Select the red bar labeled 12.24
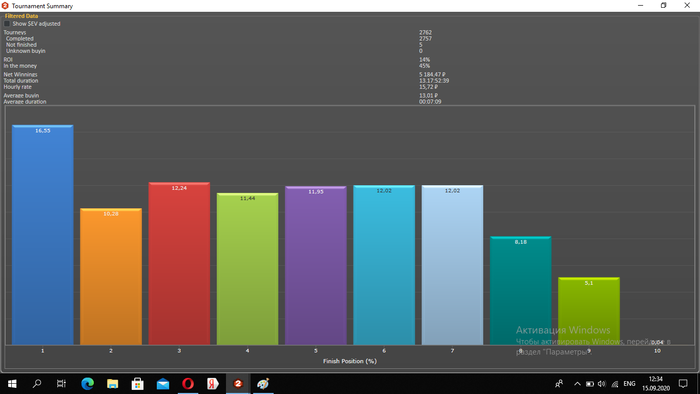Viewport: 700px width, 394px height. point(179,263)
